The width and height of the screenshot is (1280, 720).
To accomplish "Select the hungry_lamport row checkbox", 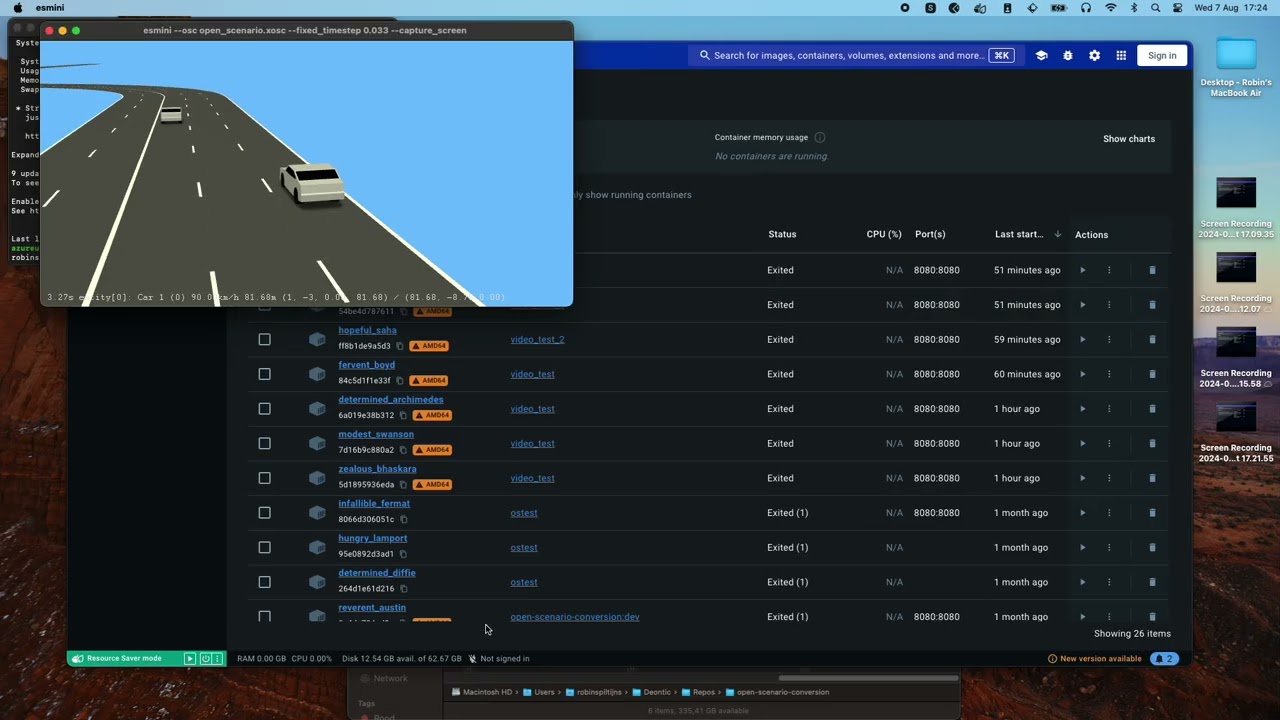I will 264,547.
